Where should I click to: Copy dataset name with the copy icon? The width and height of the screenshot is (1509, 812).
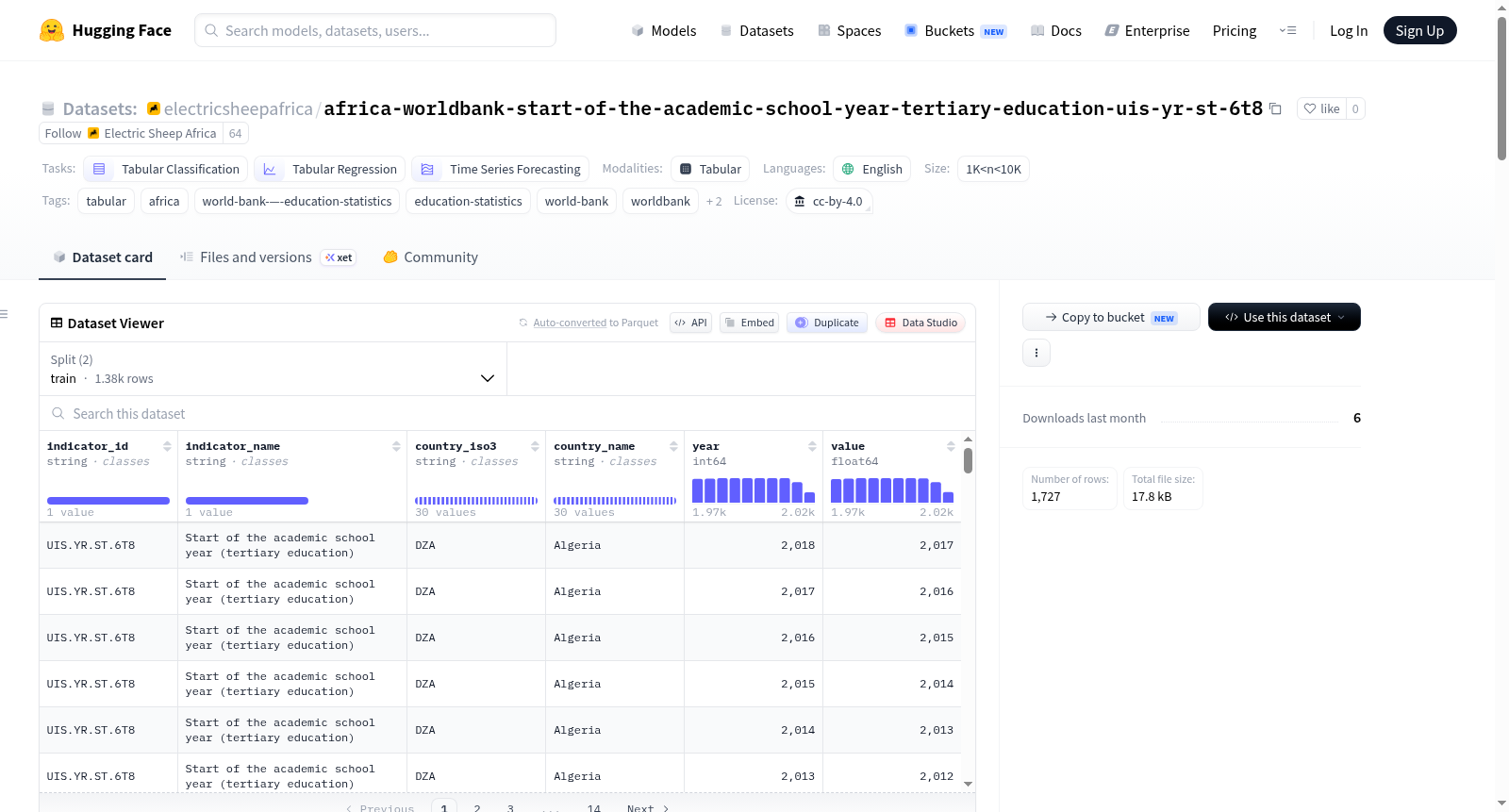point(1275,108)
